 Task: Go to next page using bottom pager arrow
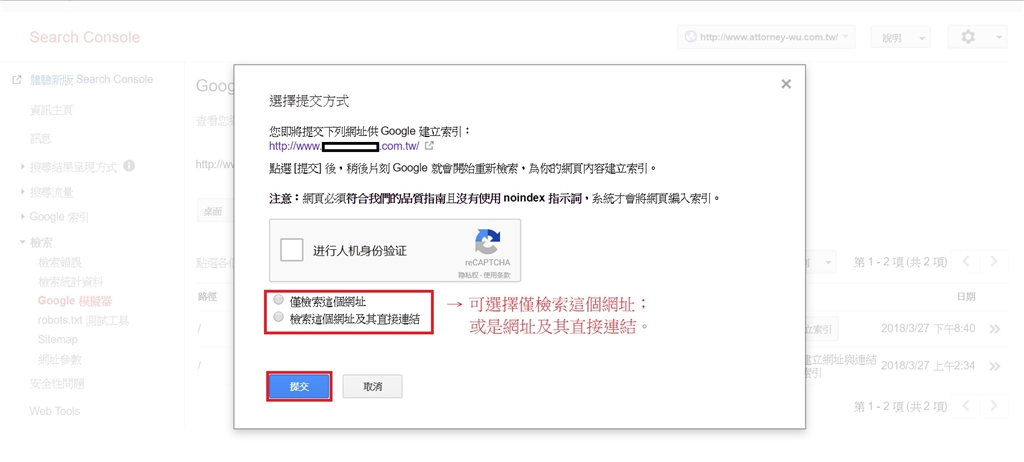click(x=993, y=406)
